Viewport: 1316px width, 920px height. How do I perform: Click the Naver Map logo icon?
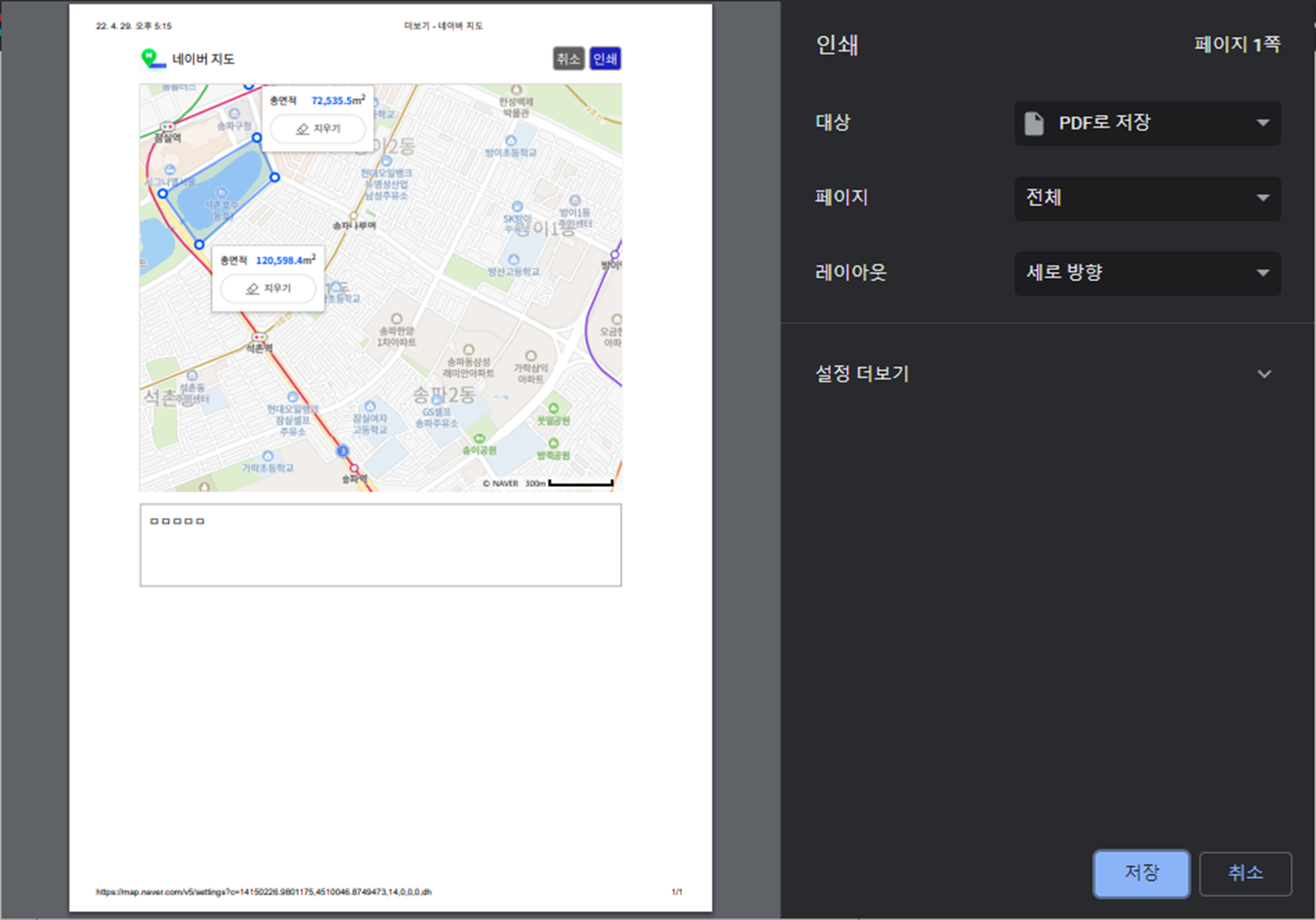click(153, 59)
